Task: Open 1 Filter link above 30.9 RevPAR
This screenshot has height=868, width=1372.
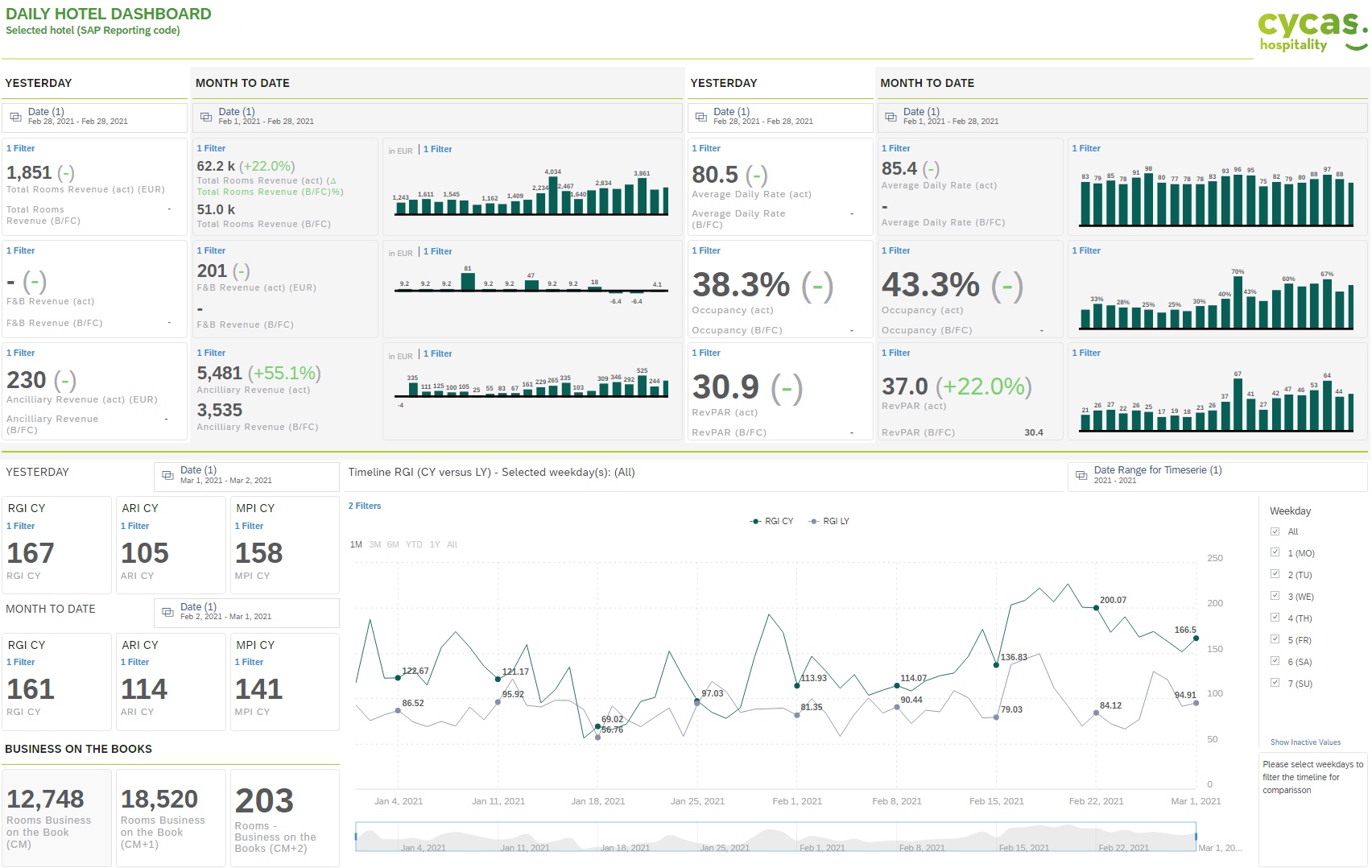Action: [x=706, y=353]
